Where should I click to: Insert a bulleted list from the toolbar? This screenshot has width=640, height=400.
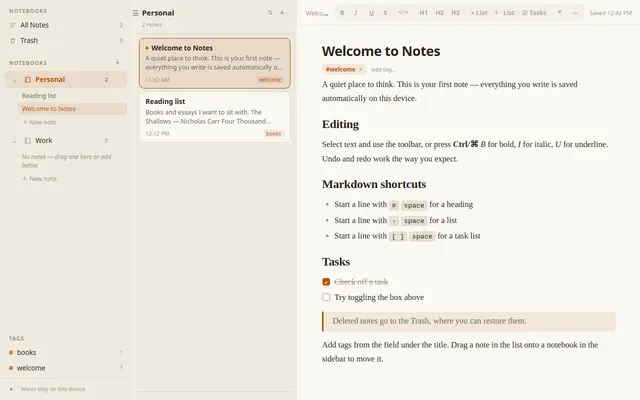click(479, 13)
